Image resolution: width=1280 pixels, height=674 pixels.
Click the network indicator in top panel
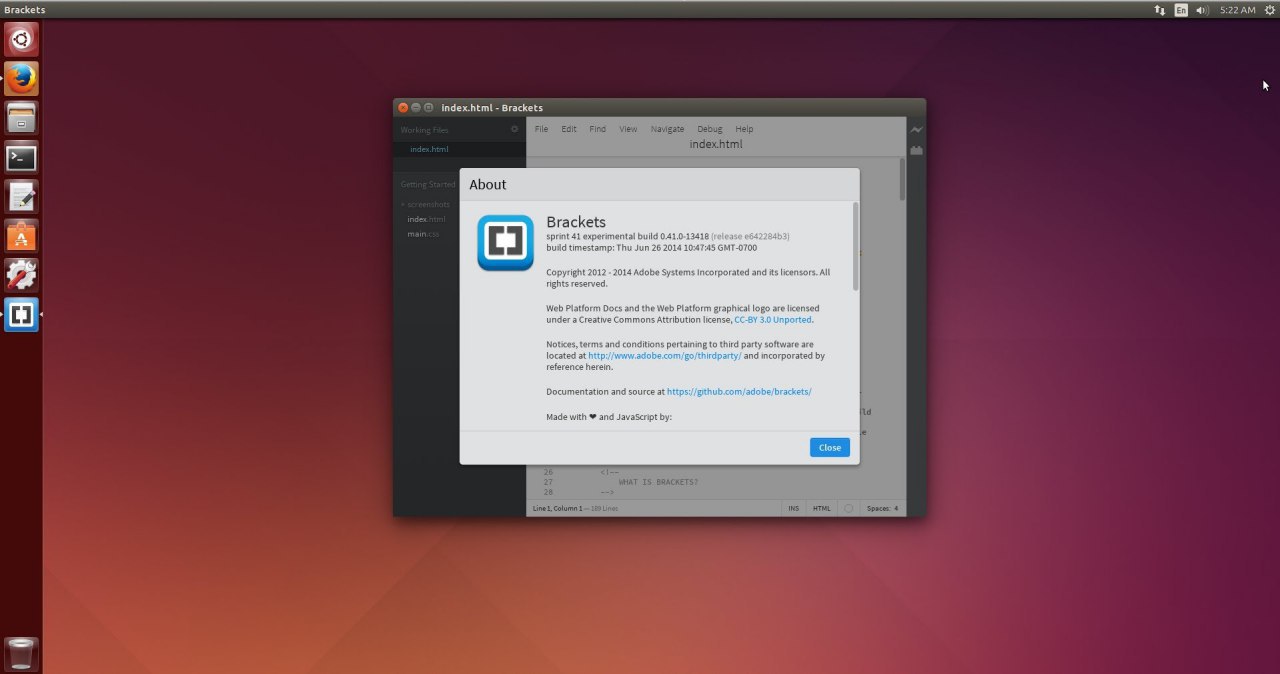pyautogui.click(x=1159, y=10)
